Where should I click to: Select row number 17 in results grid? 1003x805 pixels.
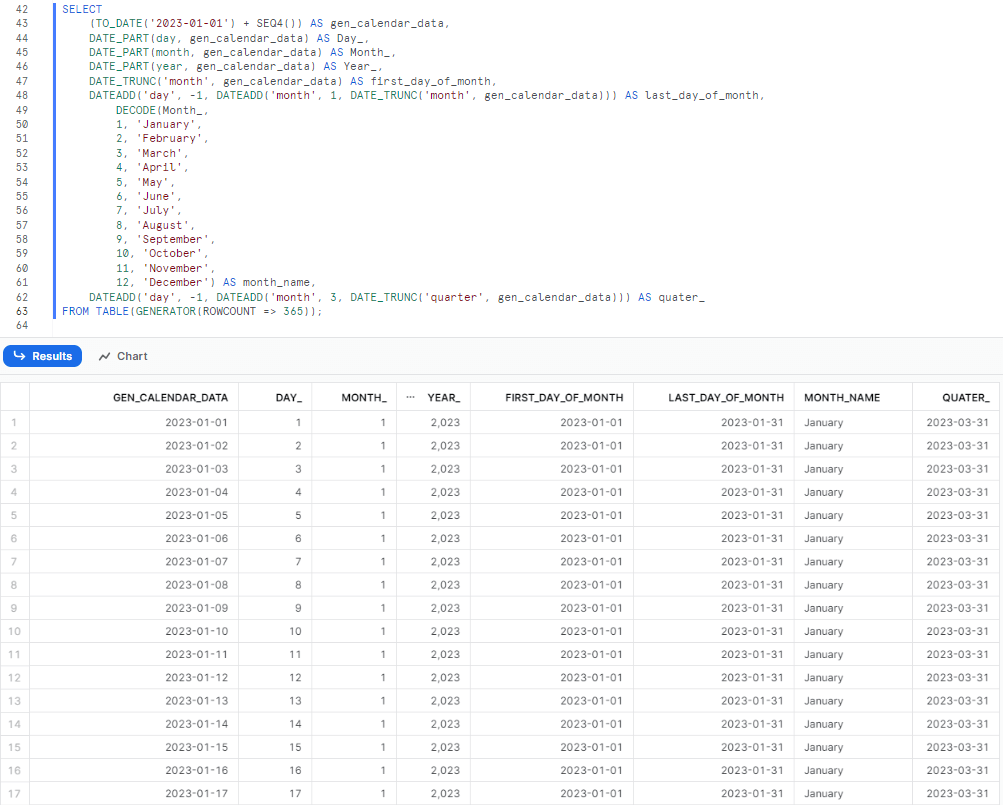[14, 794]
